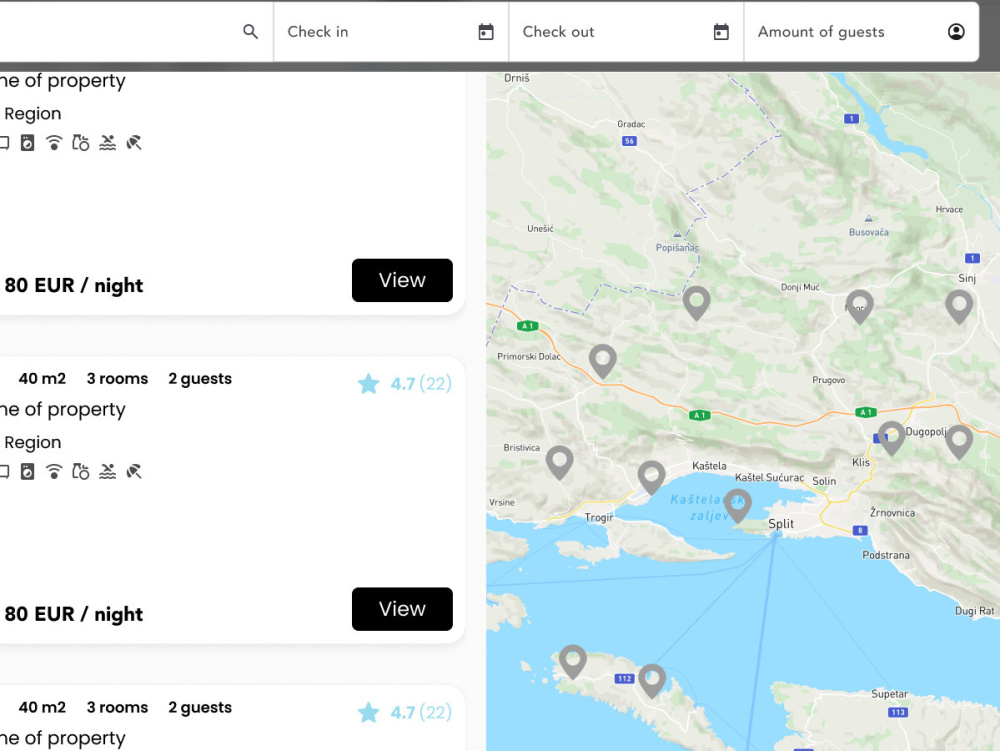Click '2 guests' in the bottom listing

click(200, 708)
